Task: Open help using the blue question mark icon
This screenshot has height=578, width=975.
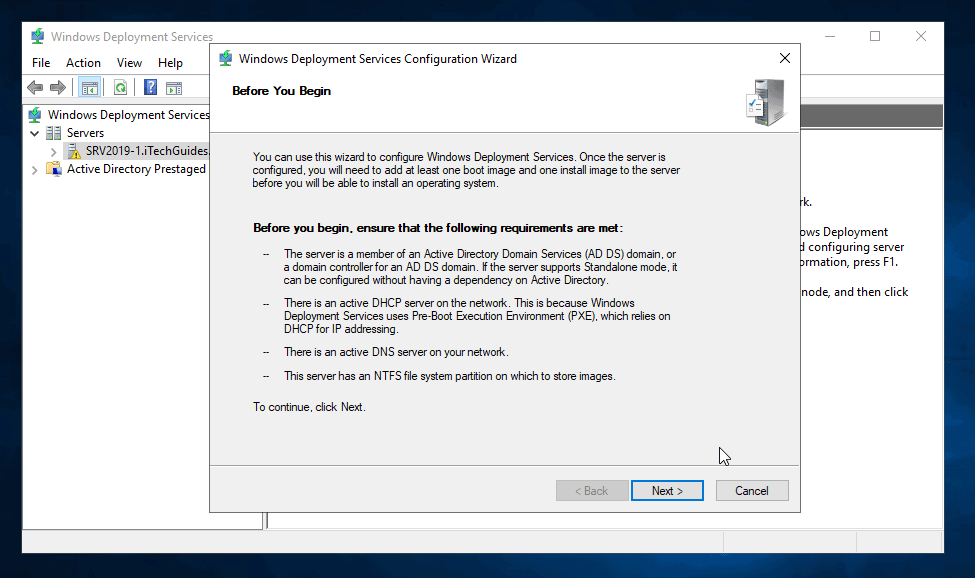Action: pos(149,87)
